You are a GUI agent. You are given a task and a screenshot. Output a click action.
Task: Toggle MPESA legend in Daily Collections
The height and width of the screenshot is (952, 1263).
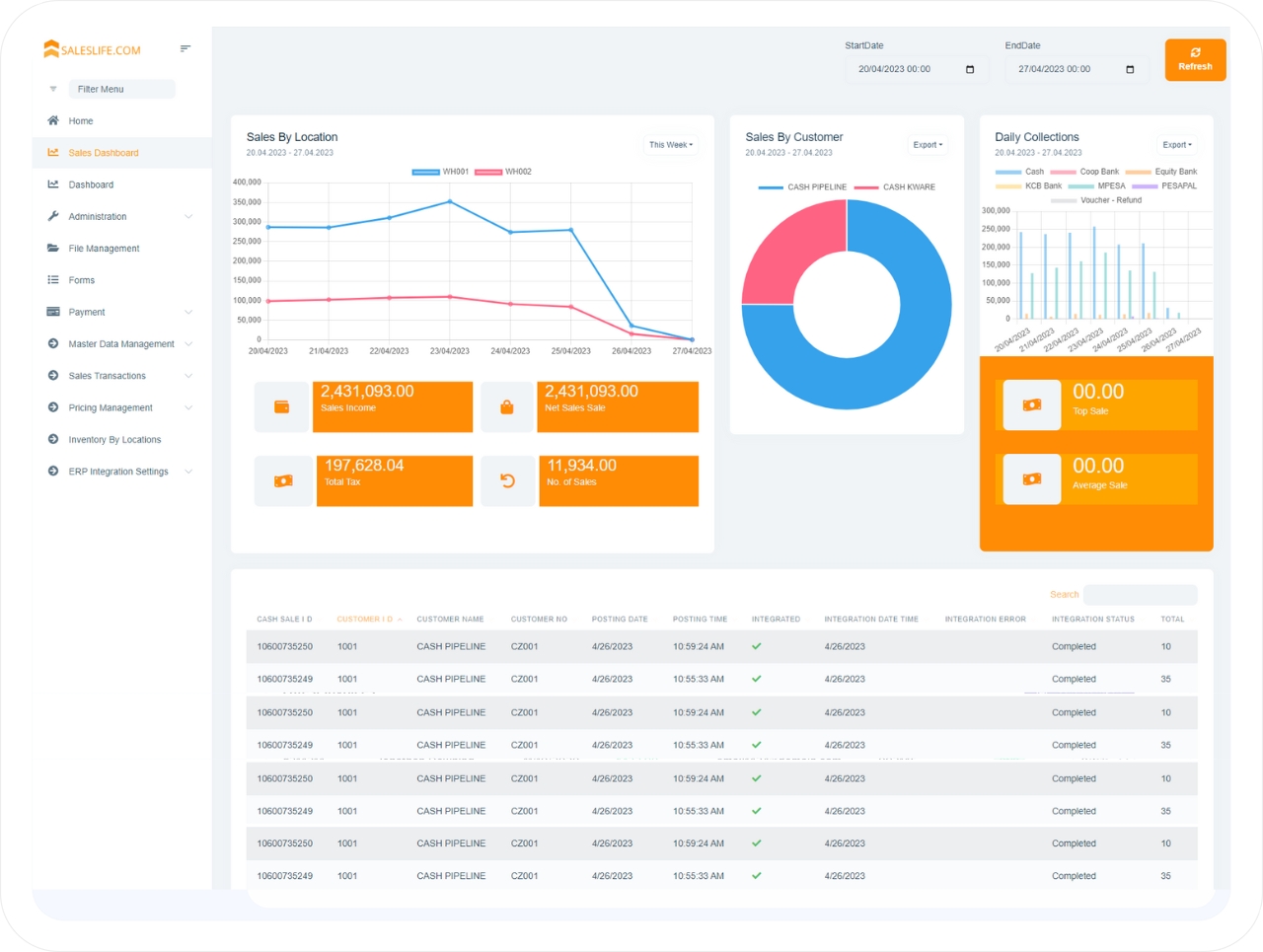click(x=1097, y=185)
